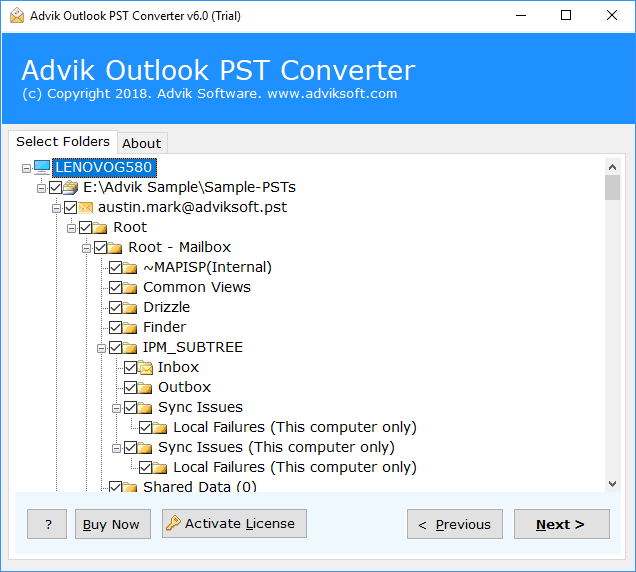Click the vertical scrollbar thumb
Viewport: 636px width, 572px height.
[x=612, y=187]
